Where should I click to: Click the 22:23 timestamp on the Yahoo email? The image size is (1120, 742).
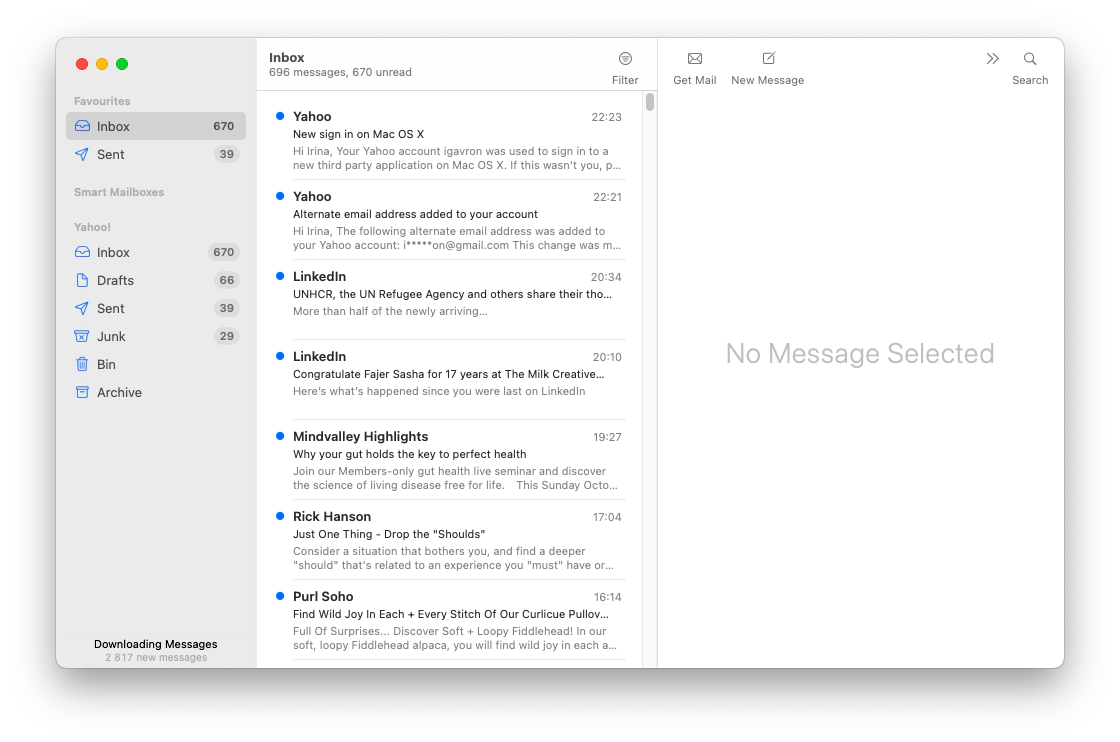point(606,117)
